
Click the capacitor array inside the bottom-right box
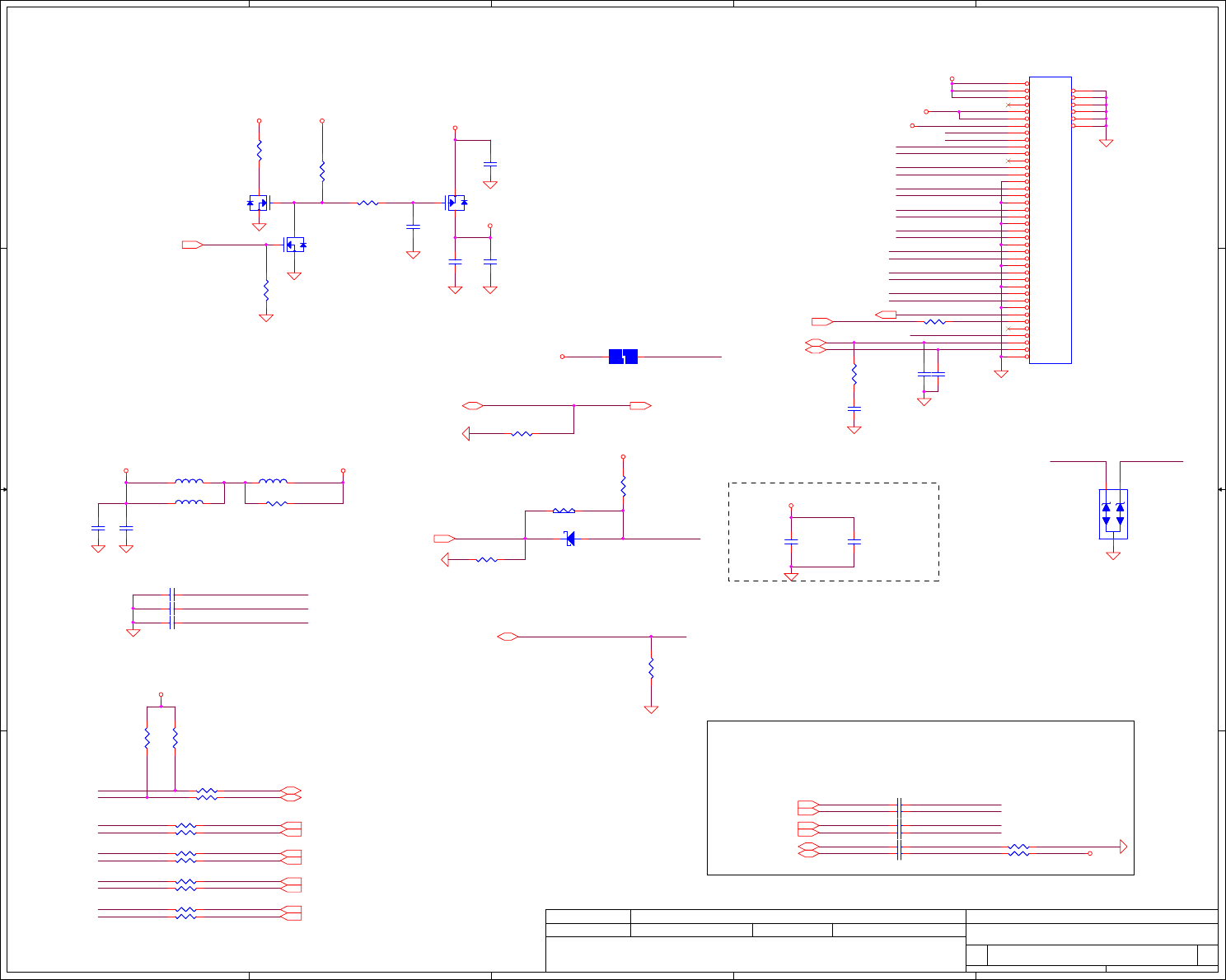tap(900, 829)
